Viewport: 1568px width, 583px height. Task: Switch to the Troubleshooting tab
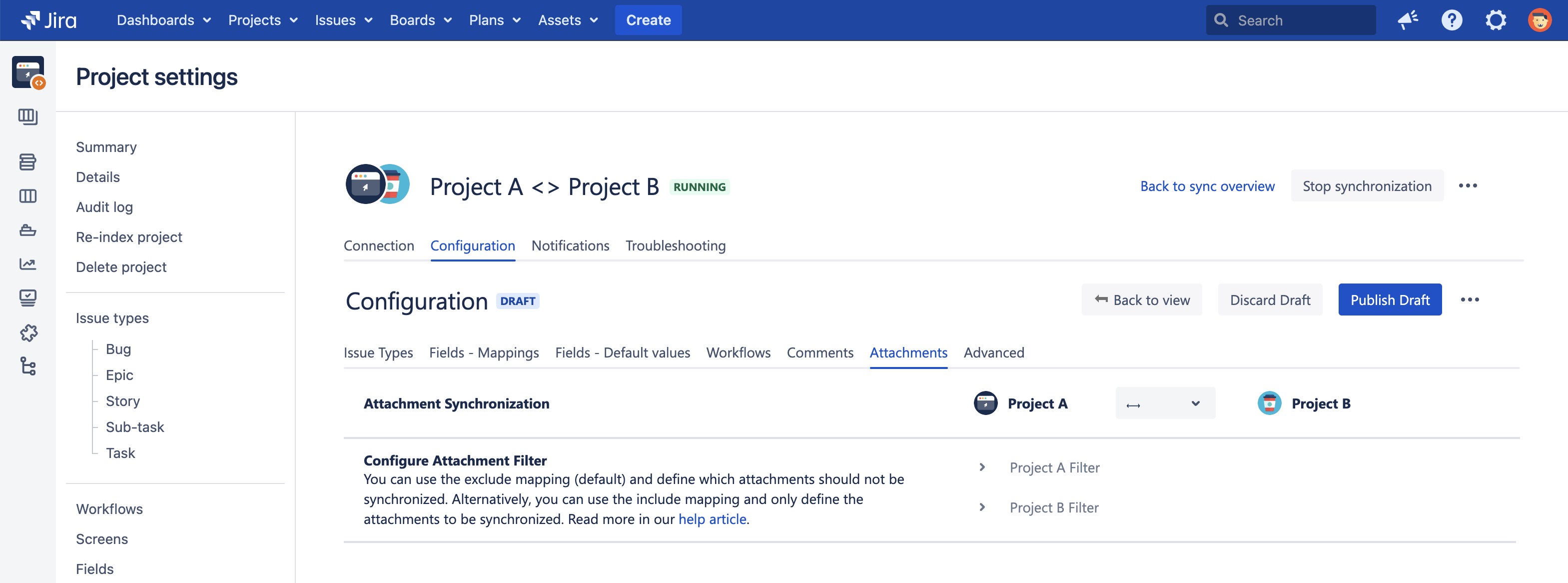(675, 245)
